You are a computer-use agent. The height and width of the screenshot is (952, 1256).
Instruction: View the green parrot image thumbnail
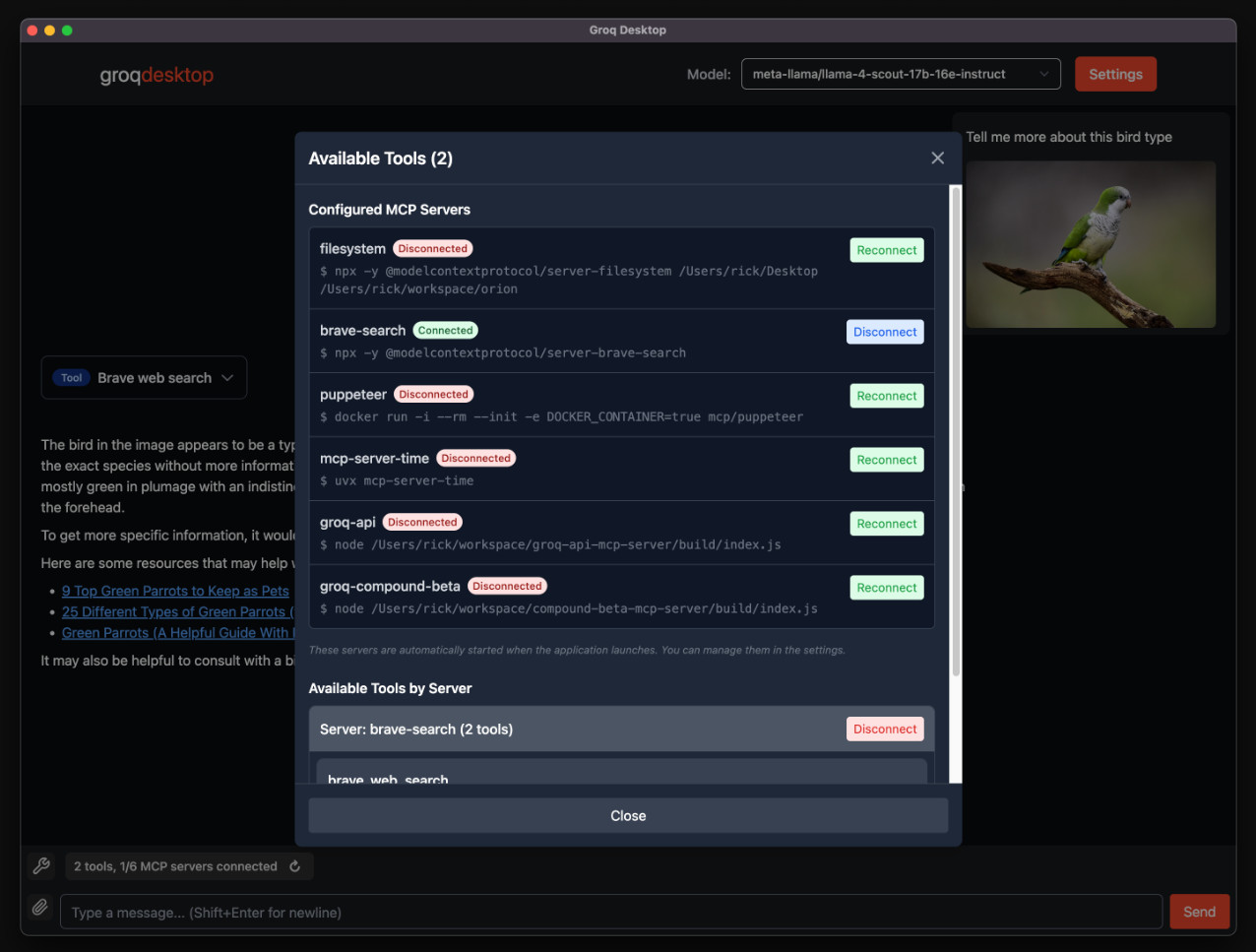[x=1091, y=244]
